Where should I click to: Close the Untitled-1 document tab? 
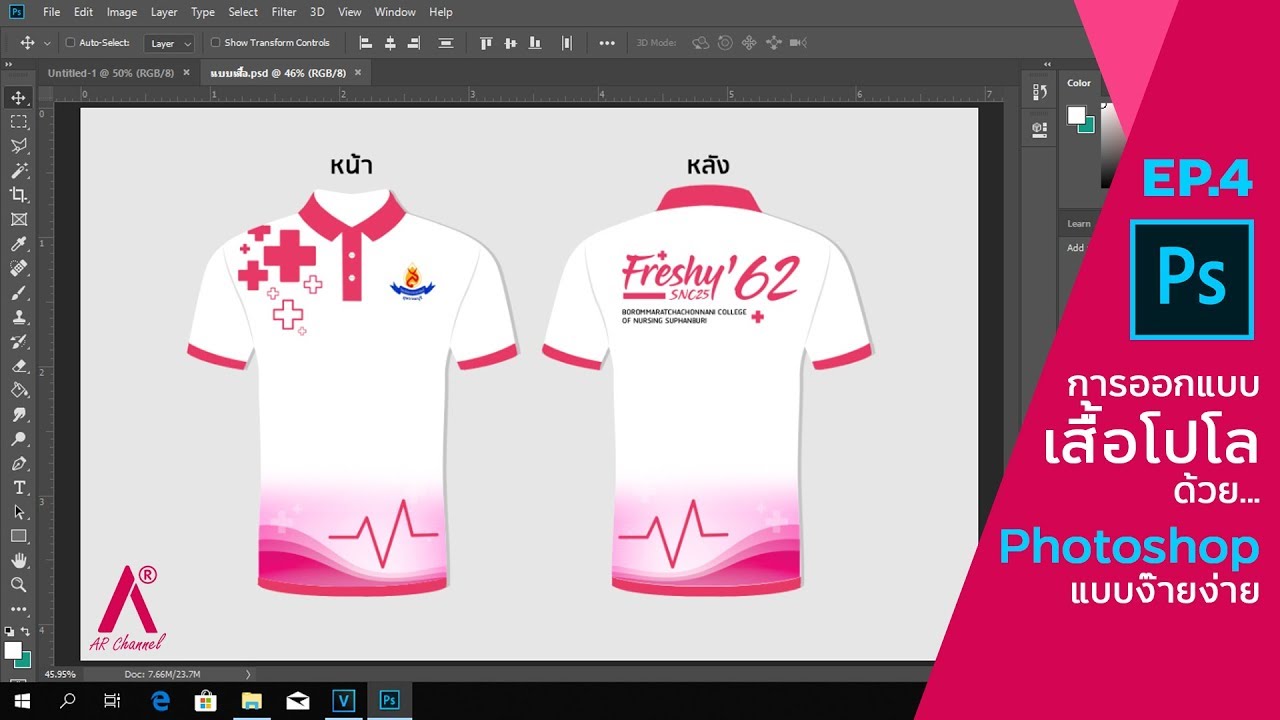tap(186, 73)
